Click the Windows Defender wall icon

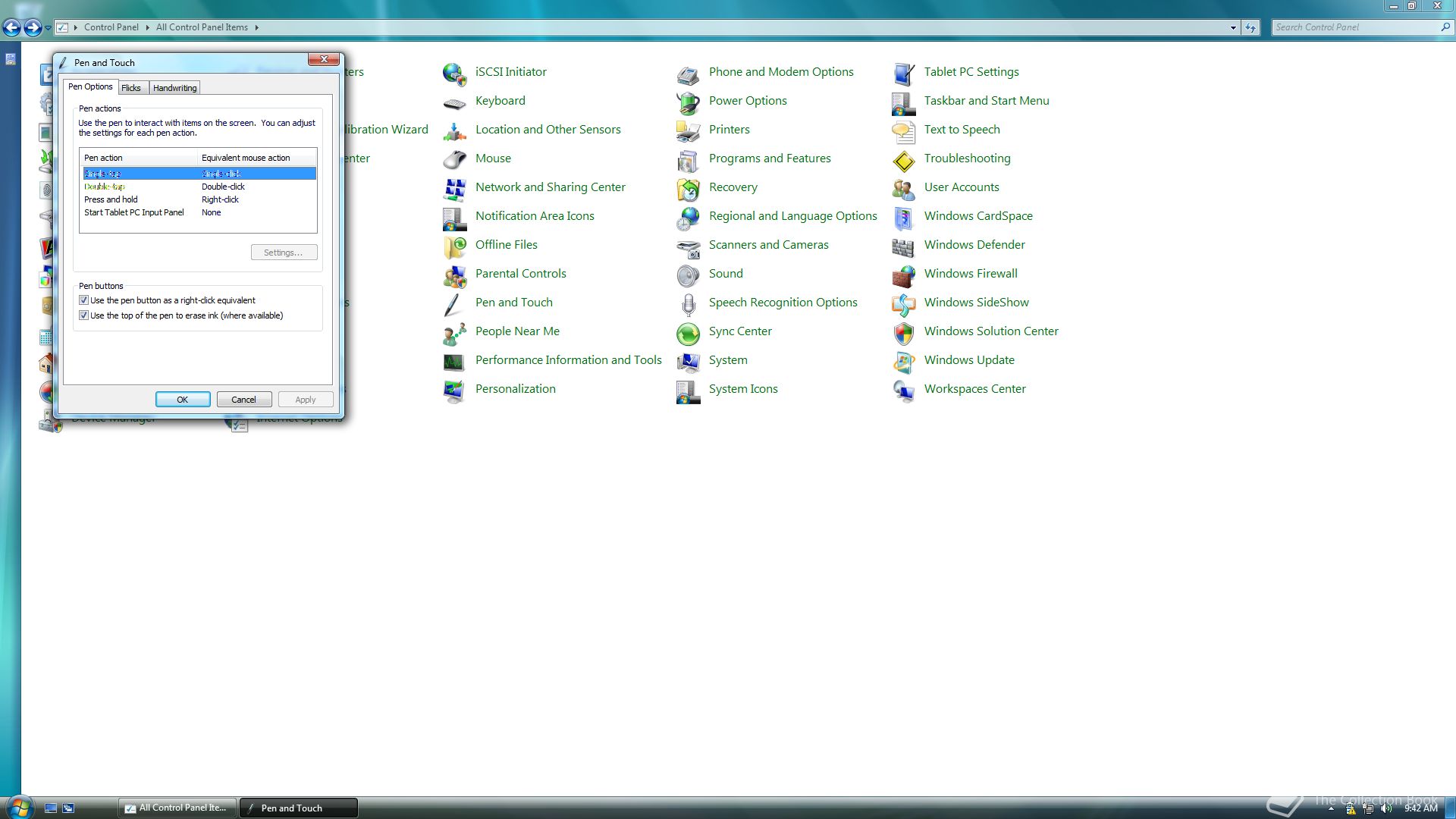coord(903,246)
